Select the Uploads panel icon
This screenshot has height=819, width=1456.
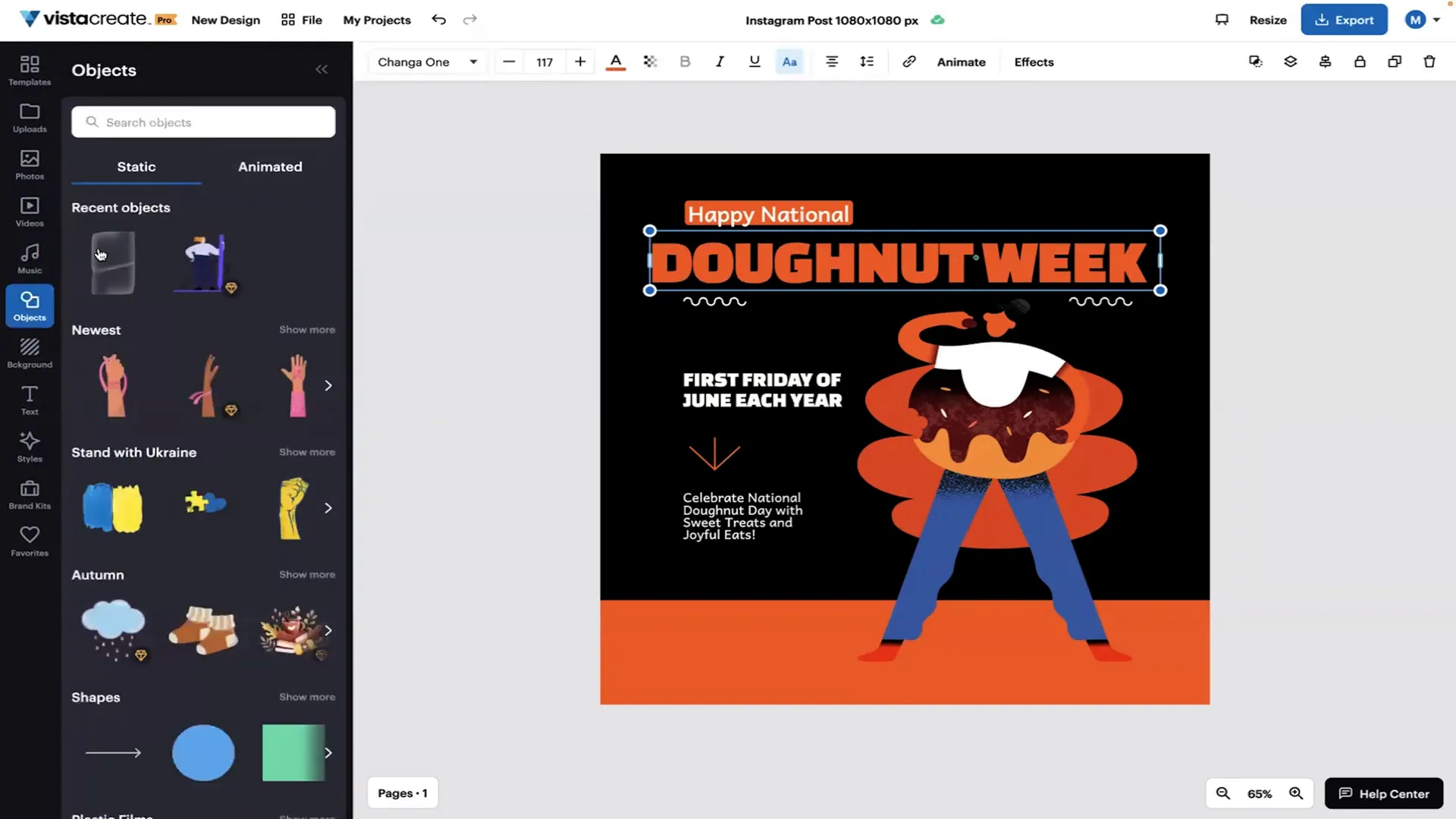pyautogui.click(x=29, y=117)
